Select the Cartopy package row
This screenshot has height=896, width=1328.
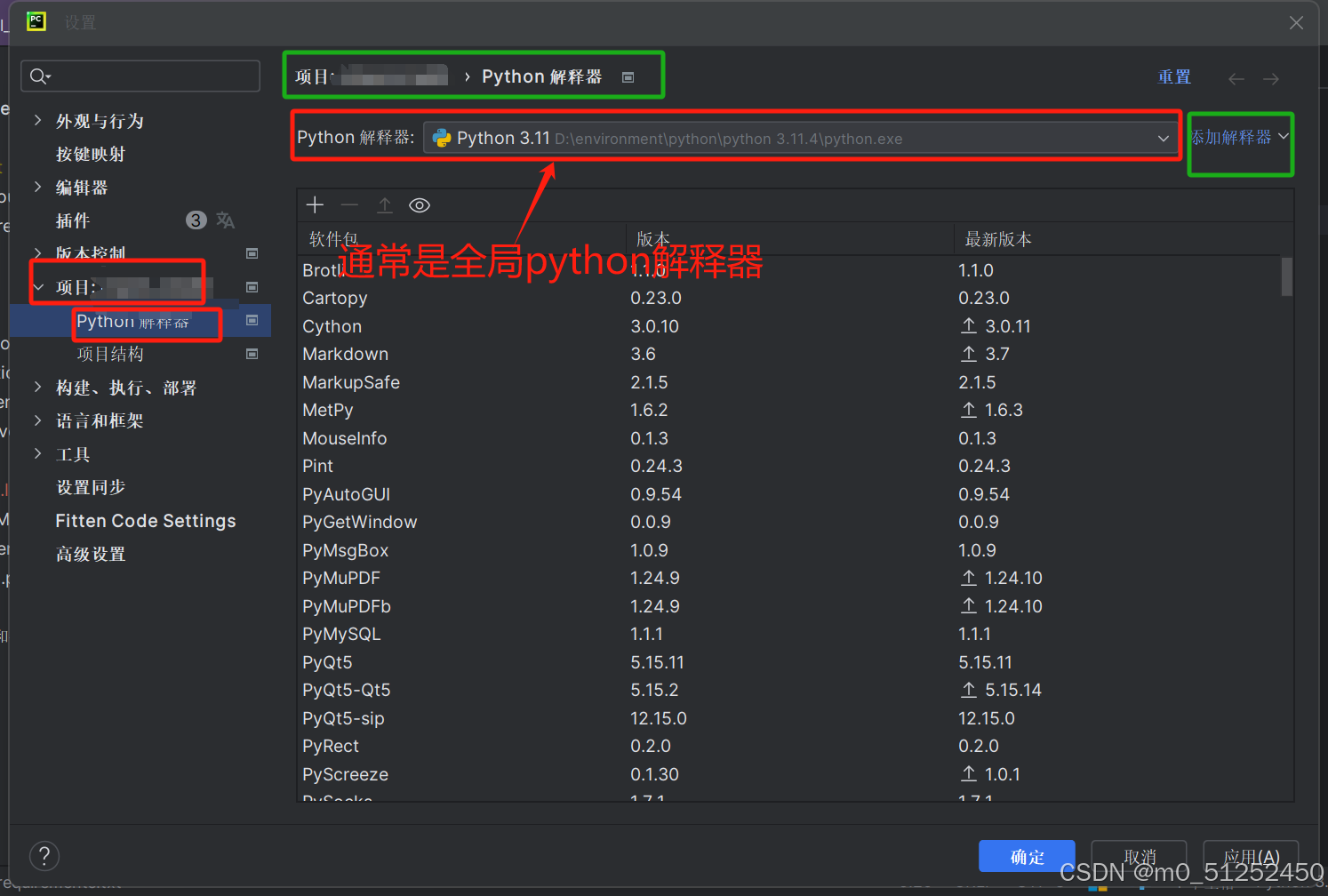789,298
